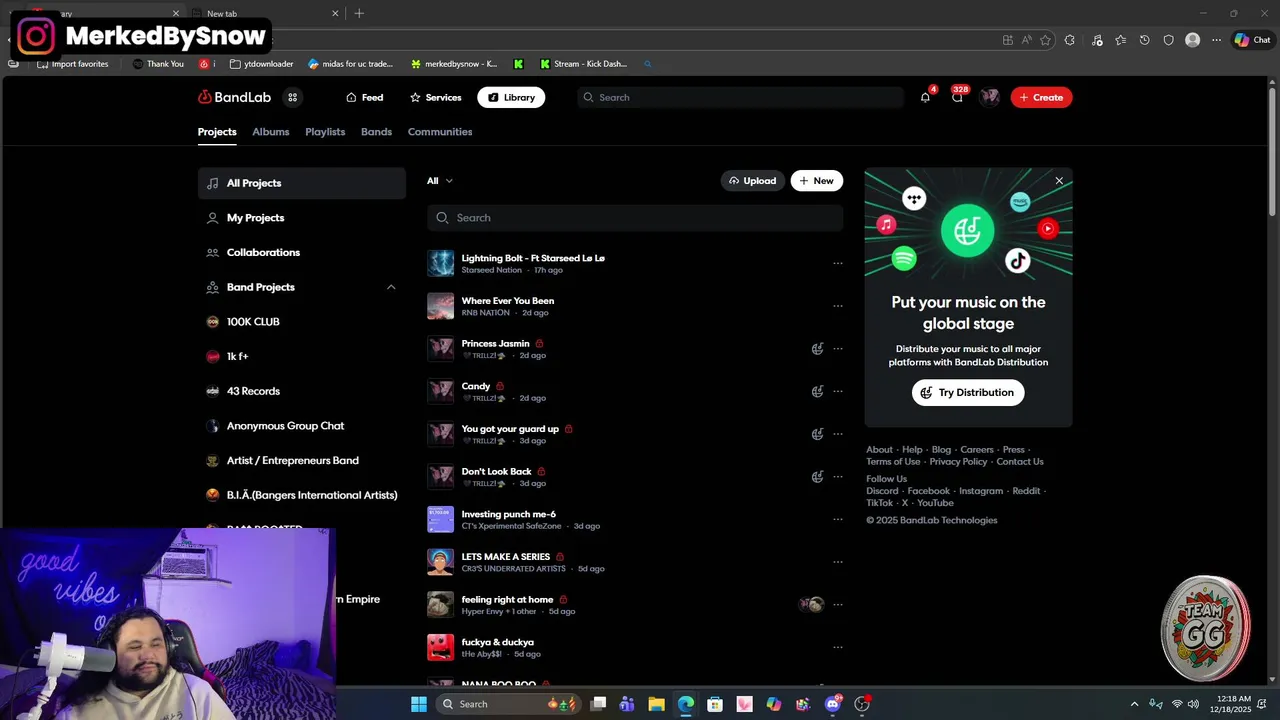Open the Lightning Bolt project thumbnail
The width and height of the screenshot is (1280, 720).
click(x=440, y=264)
